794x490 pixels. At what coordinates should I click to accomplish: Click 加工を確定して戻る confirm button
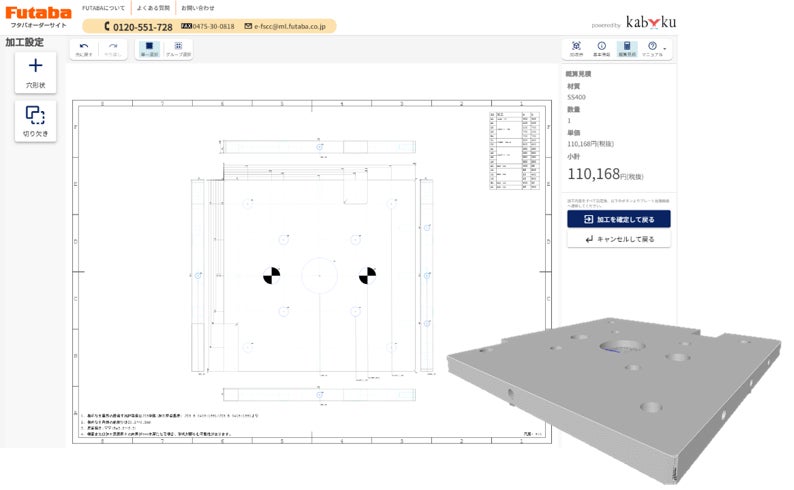click(618, 218)
